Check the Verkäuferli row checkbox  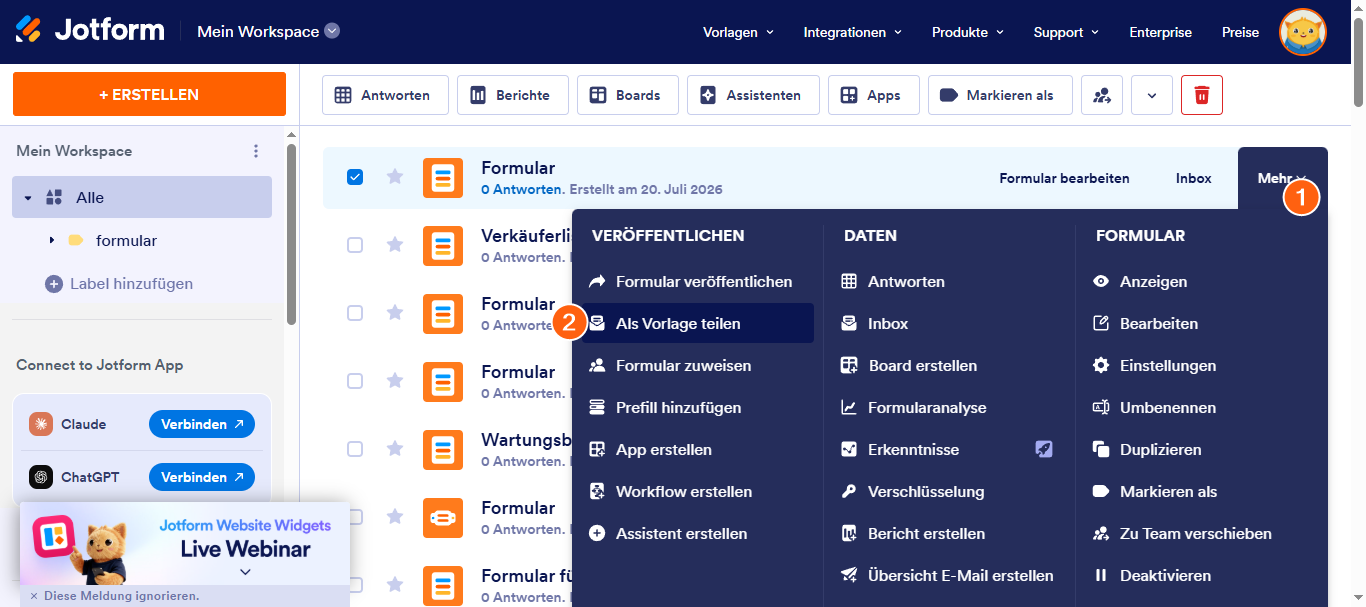[x=355, y=245]
